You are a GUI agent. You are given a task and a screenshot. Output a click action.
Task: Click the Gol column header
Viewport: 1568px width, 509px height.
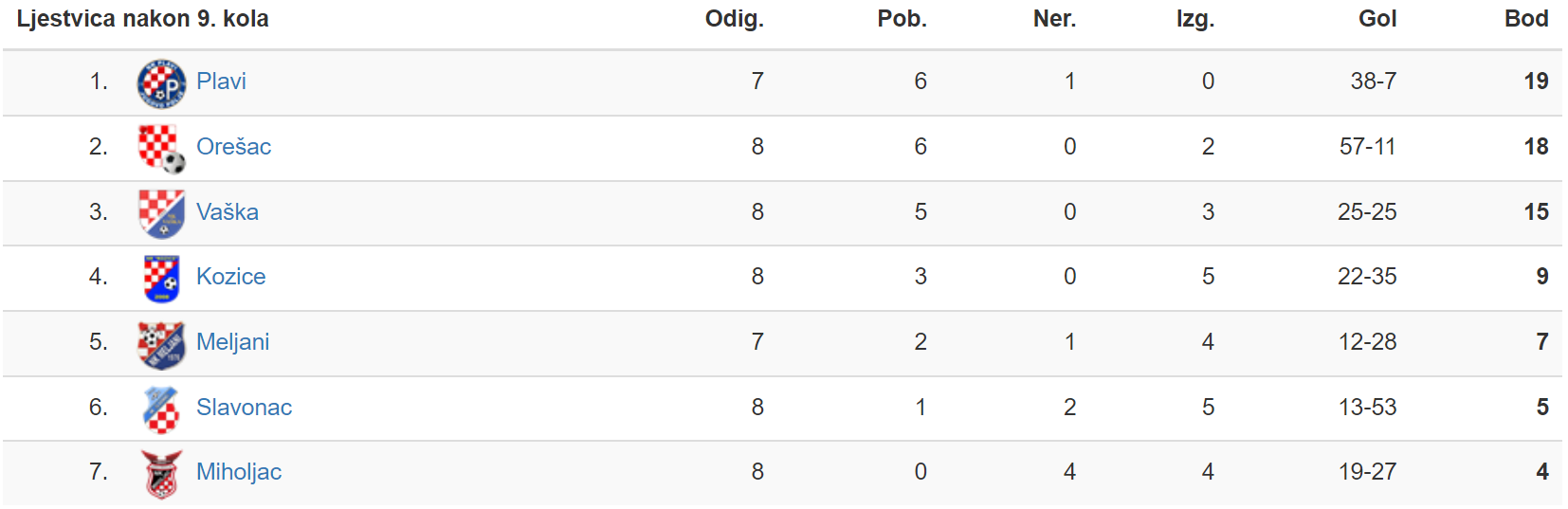[x=1377, y=19]
